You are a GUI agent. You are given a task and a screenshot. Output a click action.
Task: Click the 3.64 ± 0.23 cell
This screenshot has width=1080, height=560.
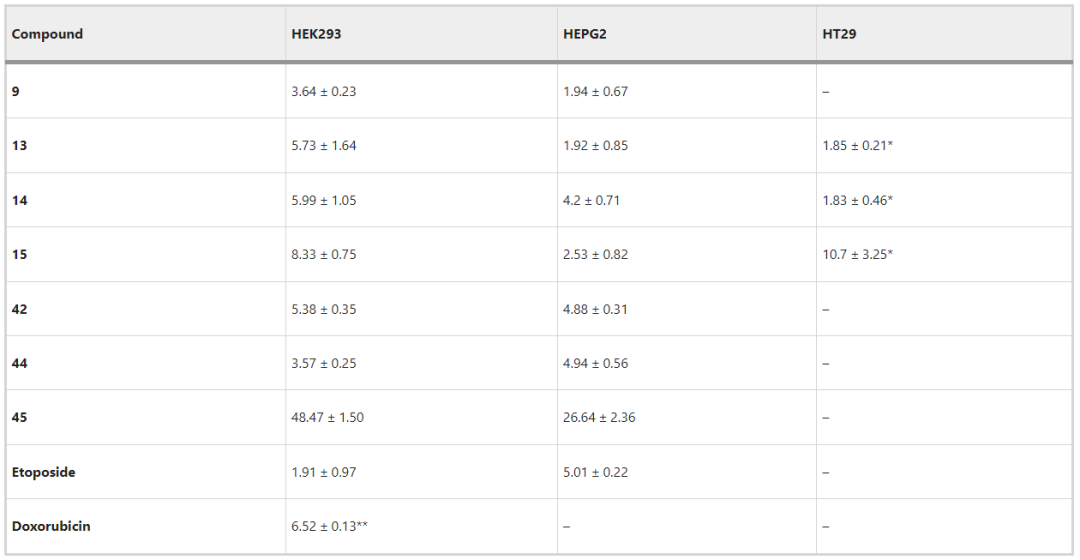pos(323,91)
